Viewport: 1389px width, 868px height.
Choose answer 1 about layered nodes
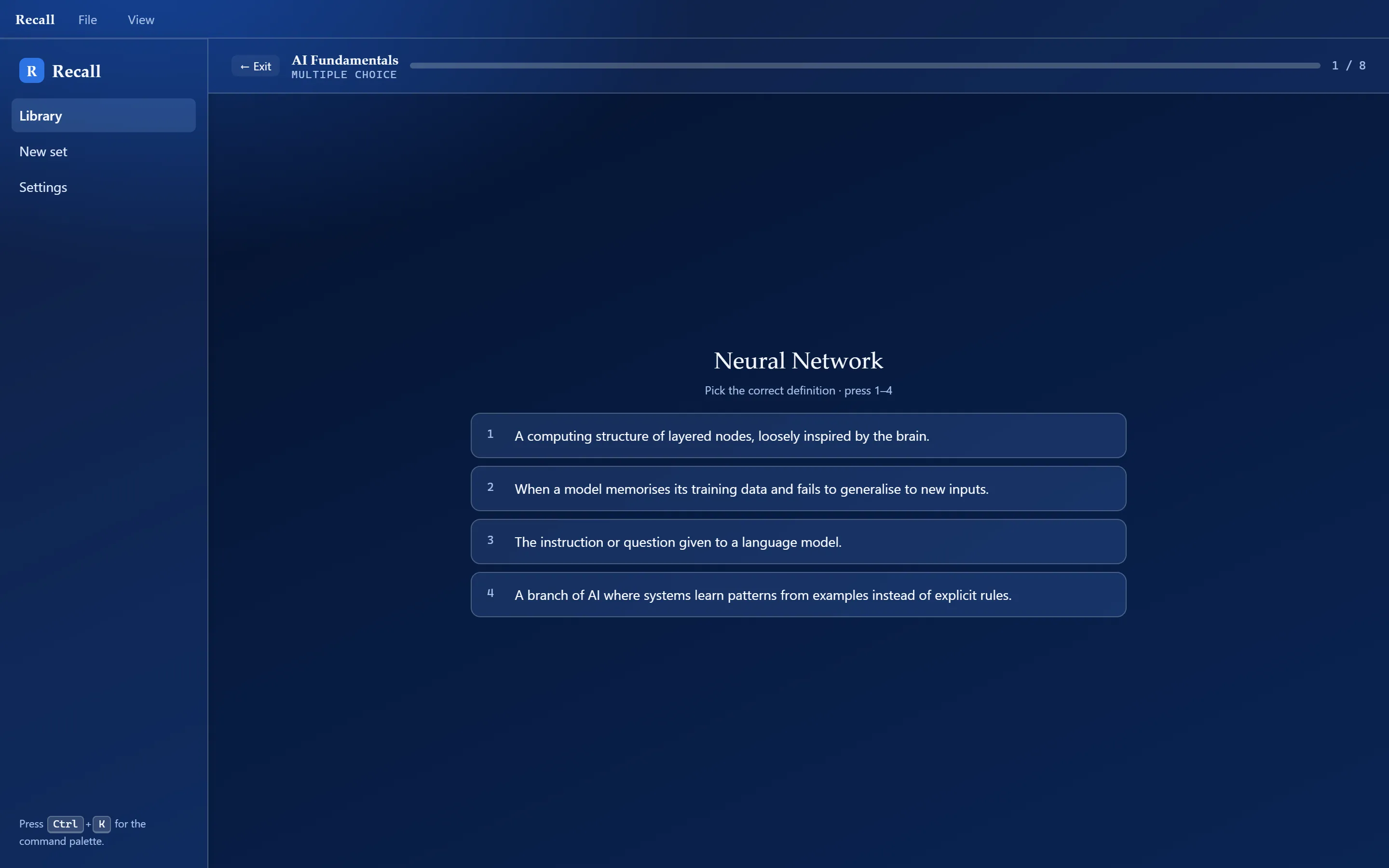tap(798, 436)
